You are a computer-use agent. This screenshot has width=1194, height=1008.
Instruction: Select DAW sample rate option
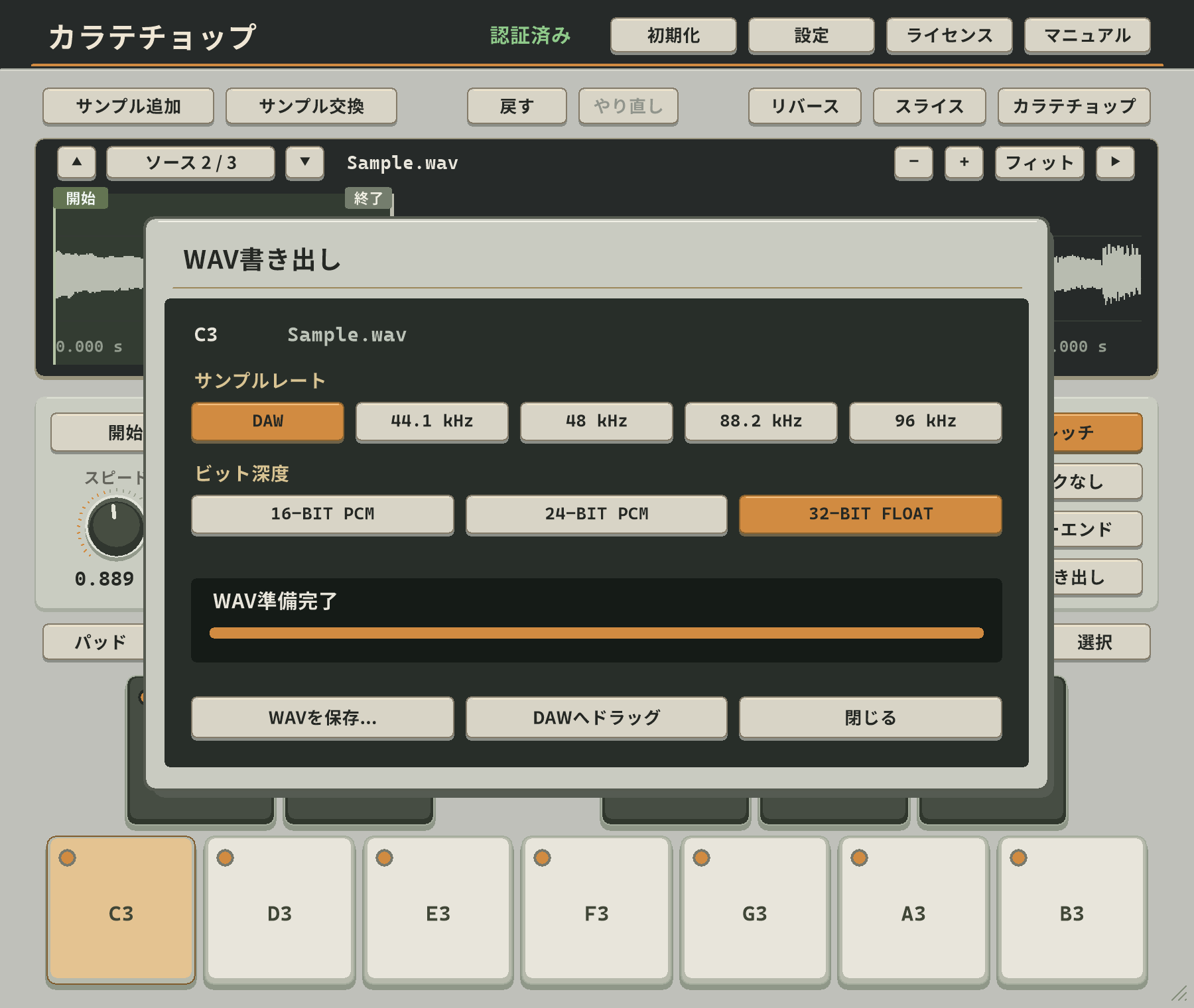tap(267, 421)
